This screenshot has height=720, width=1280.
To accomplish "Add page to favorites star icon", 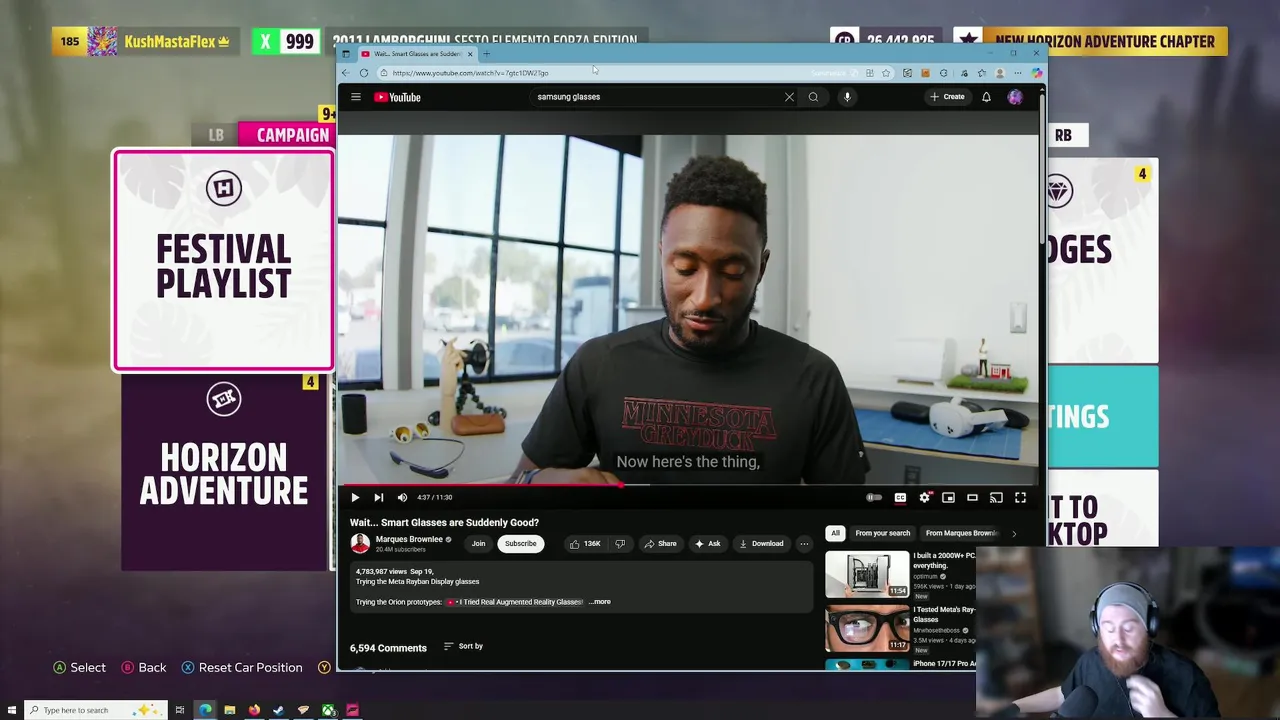I will pyautogui.click(x=886, y=73).
